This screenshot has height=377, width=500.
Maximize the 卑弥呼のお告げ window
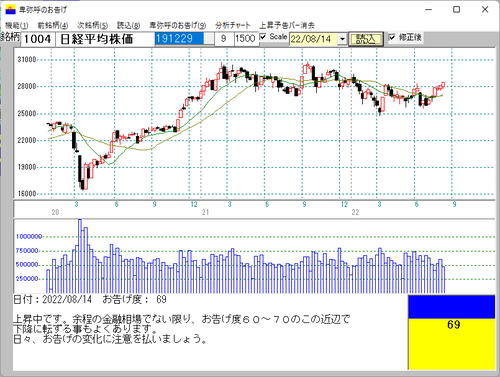tap(457, 9)
